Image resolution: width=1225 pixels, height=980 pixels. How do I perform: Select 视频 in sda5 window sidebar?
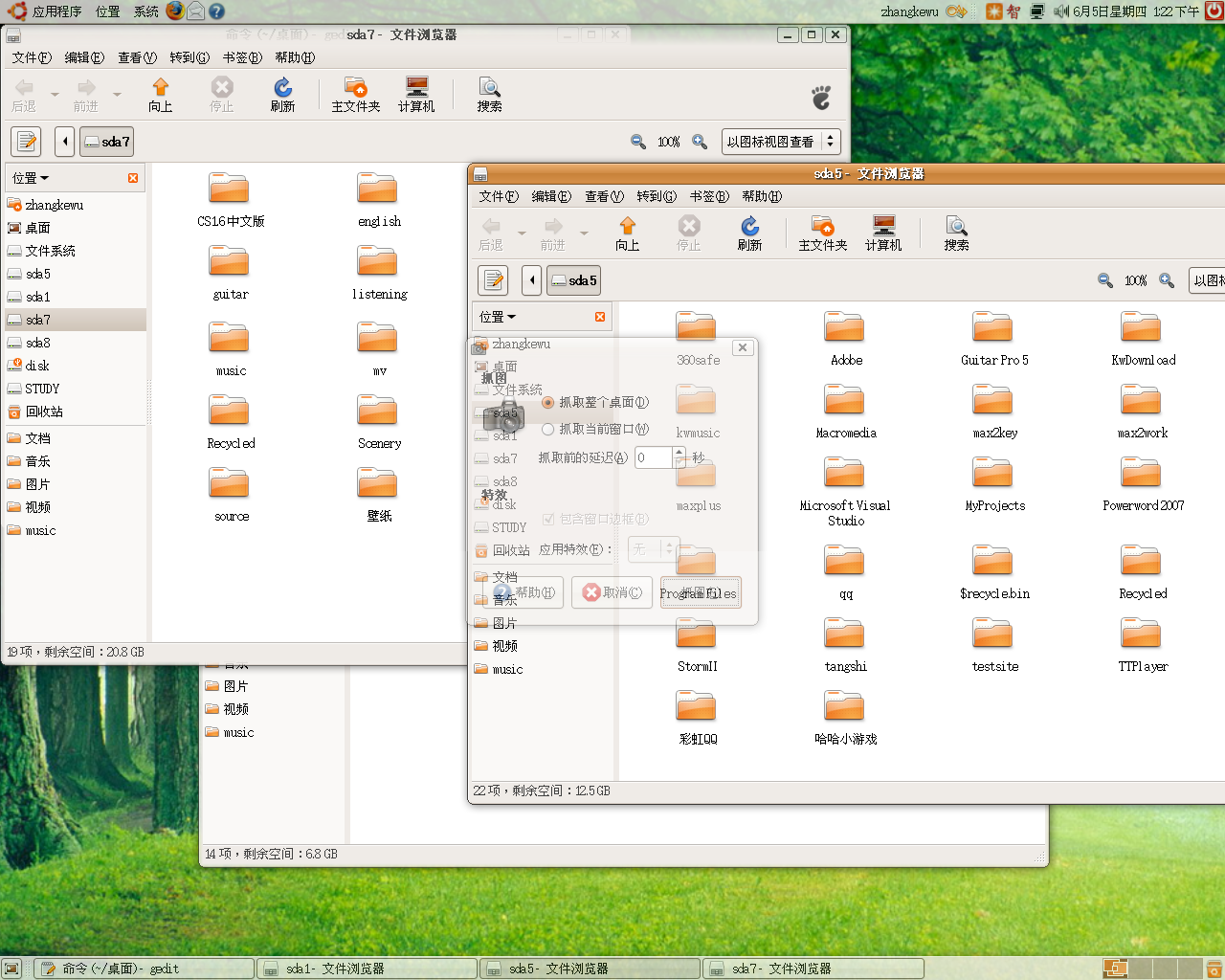coord(542,646)
